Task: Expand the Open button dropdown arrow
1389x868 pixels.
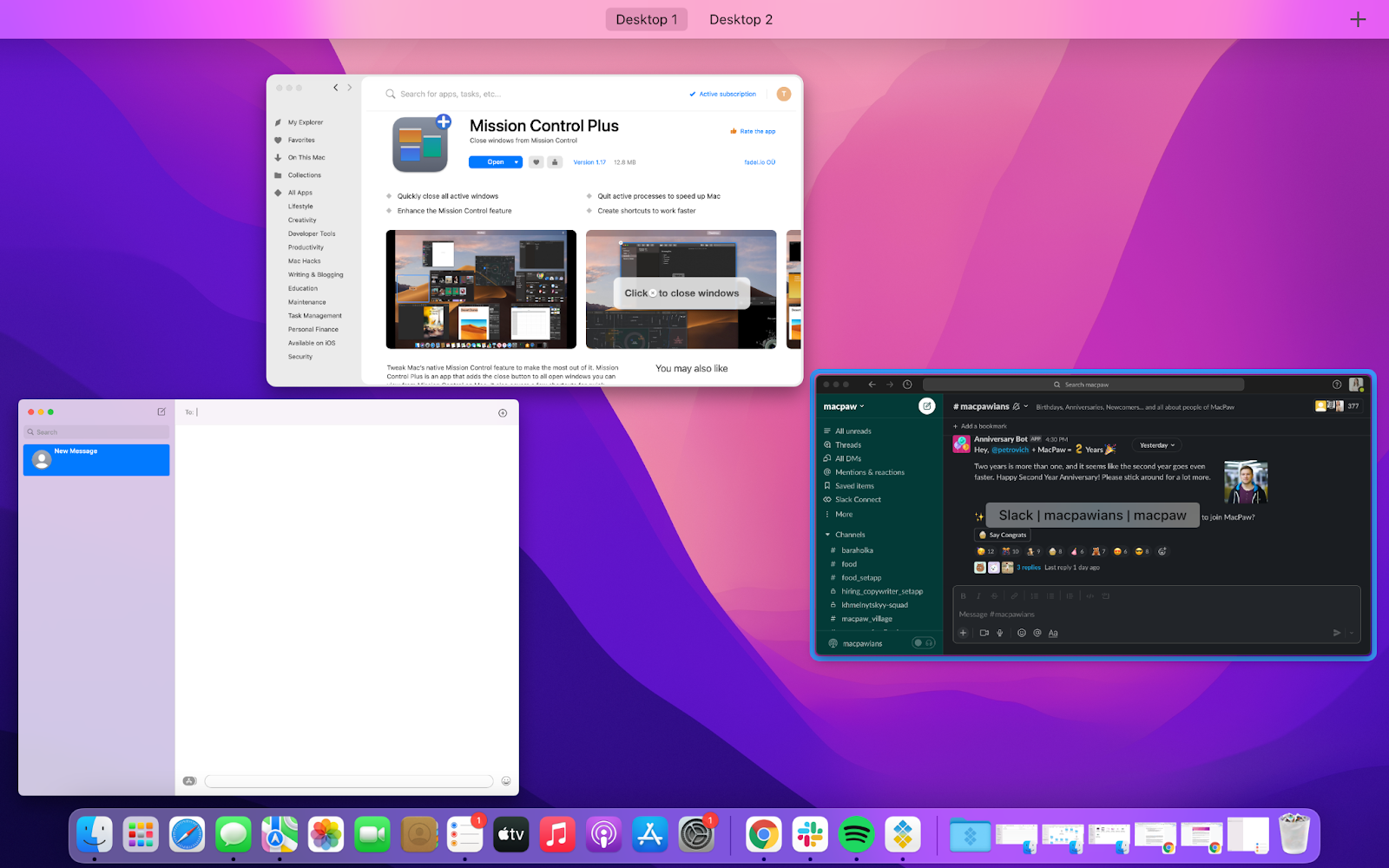Action: (x=517, y=162)
